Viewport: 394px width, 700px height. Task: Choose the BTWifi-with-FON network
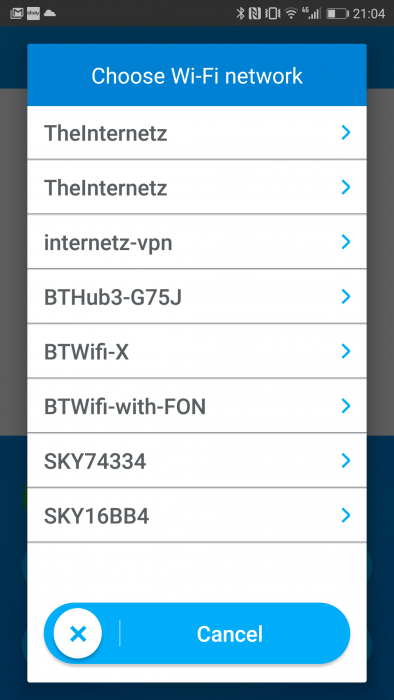coord(197,406)
